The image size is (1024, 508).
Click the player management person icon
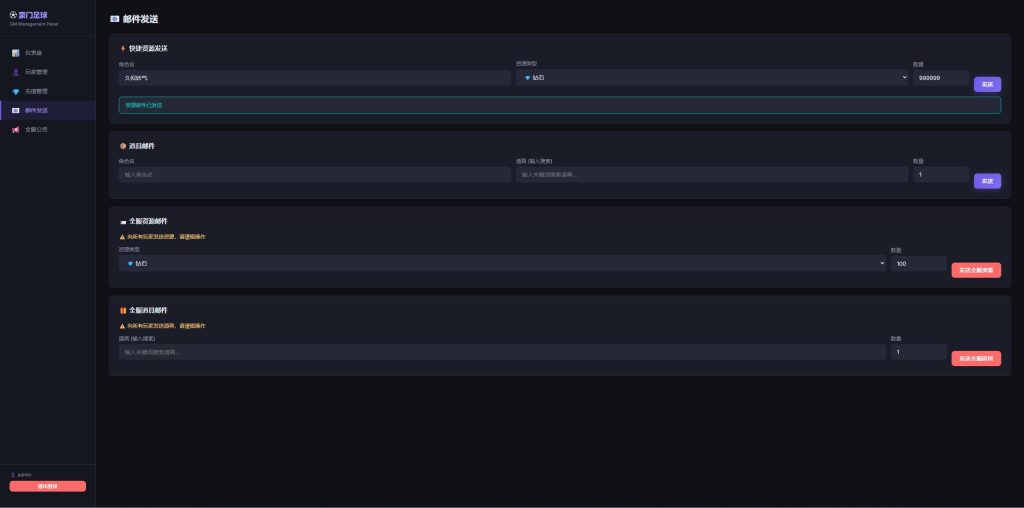pyautogui.click(x=16, y=72)
